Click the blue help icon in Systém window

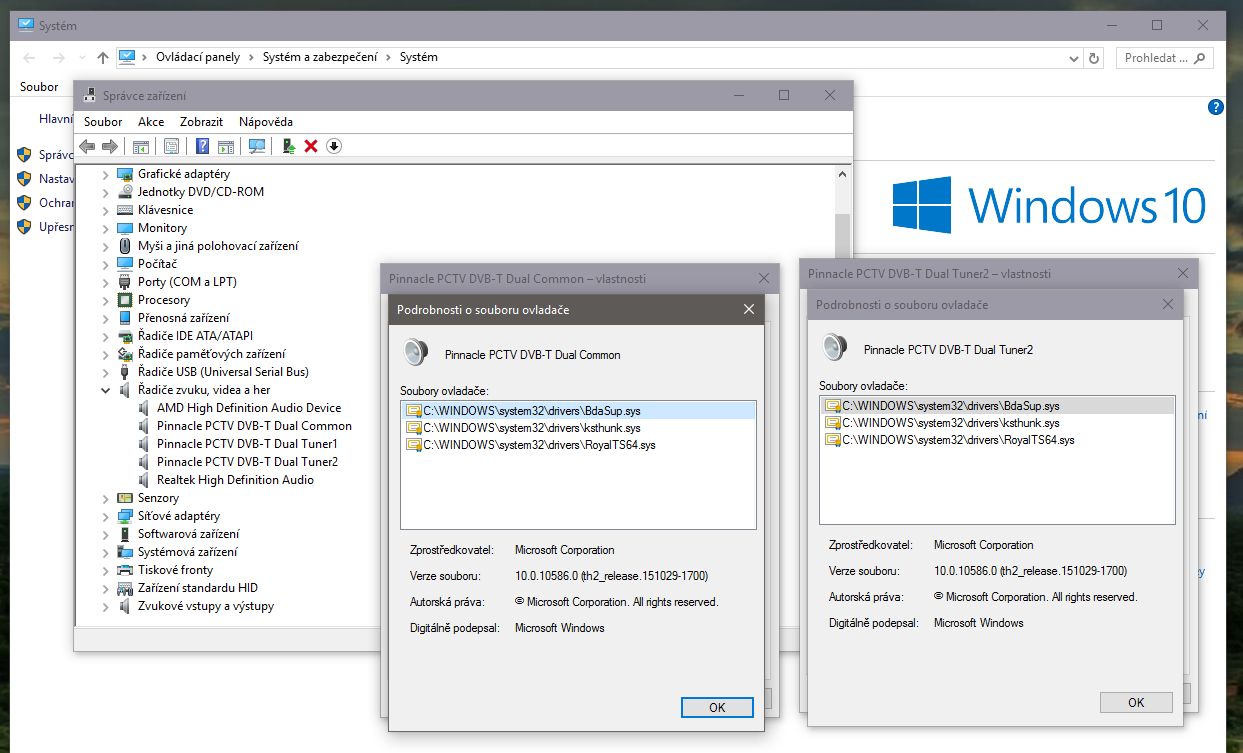1215,107
